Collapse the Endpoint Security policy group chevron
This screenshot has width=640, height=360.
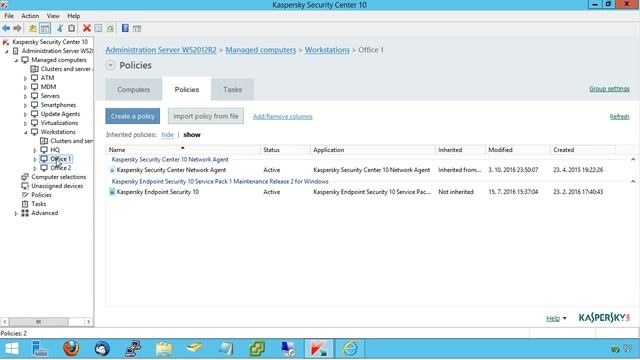tap(633, 181)
